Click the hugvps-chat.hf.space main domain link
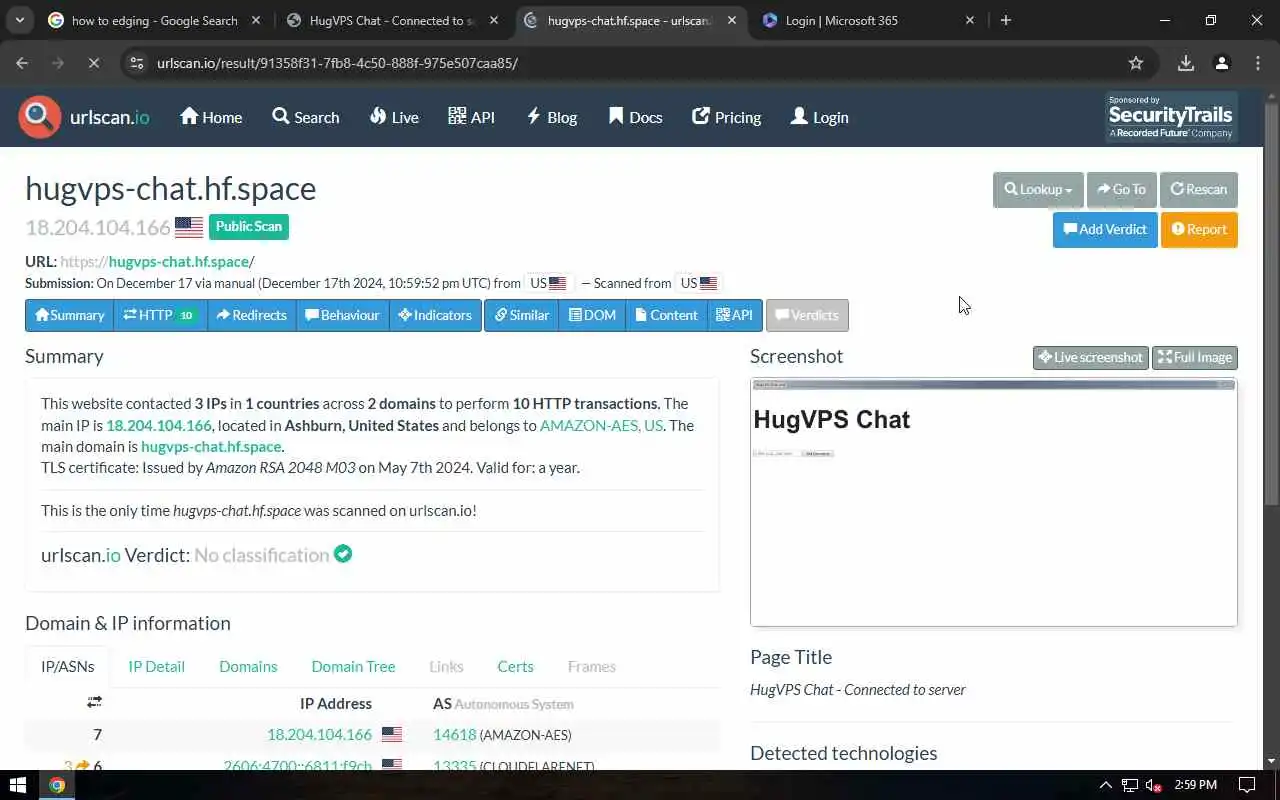Screen dimensions: 1280x800 coord(211,447)
